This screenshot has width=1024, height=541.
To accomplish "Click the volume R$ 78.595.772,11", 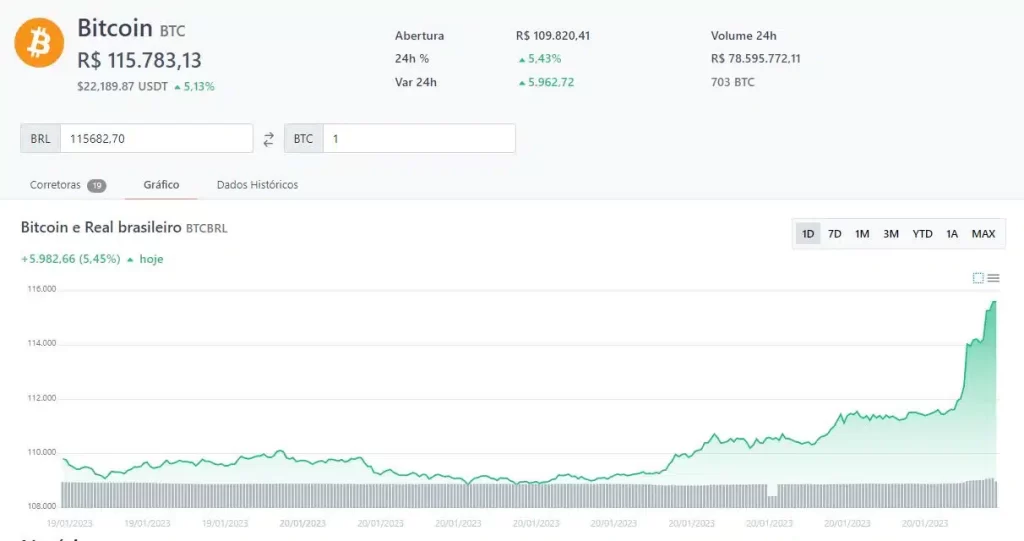I will click(756, 59).
